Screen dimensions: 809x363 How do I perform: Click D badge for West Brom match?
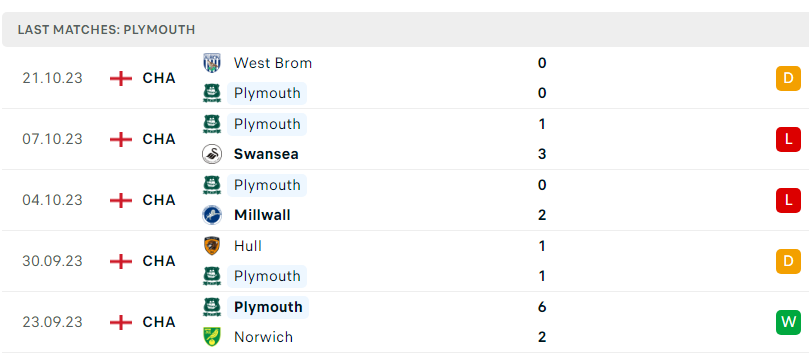click(x=788, y=78)
